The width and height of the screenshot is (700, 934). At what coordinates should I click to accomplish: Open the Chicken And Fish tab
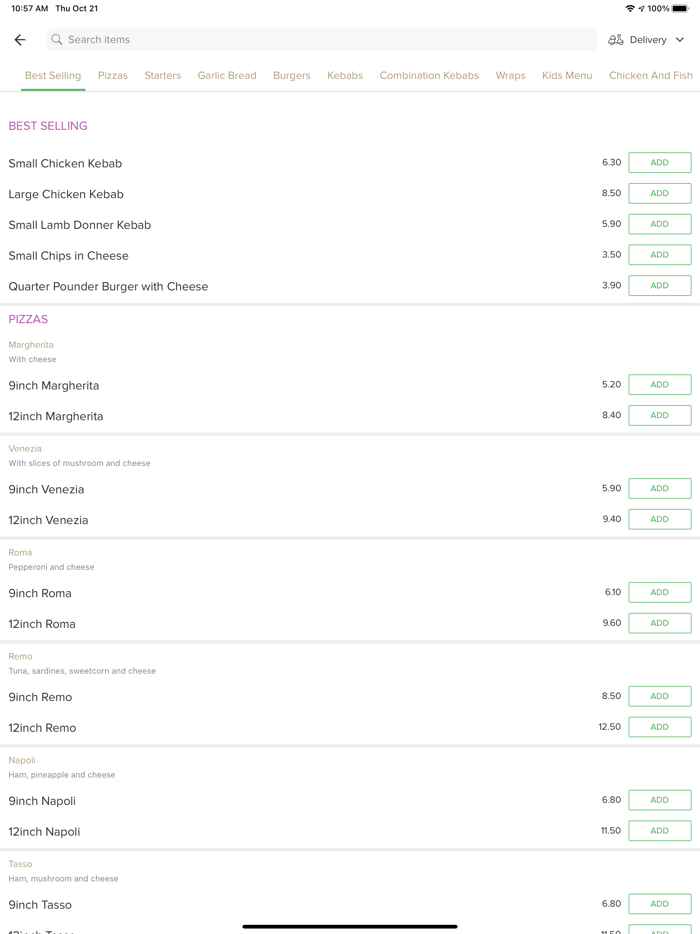click(650, 75)
